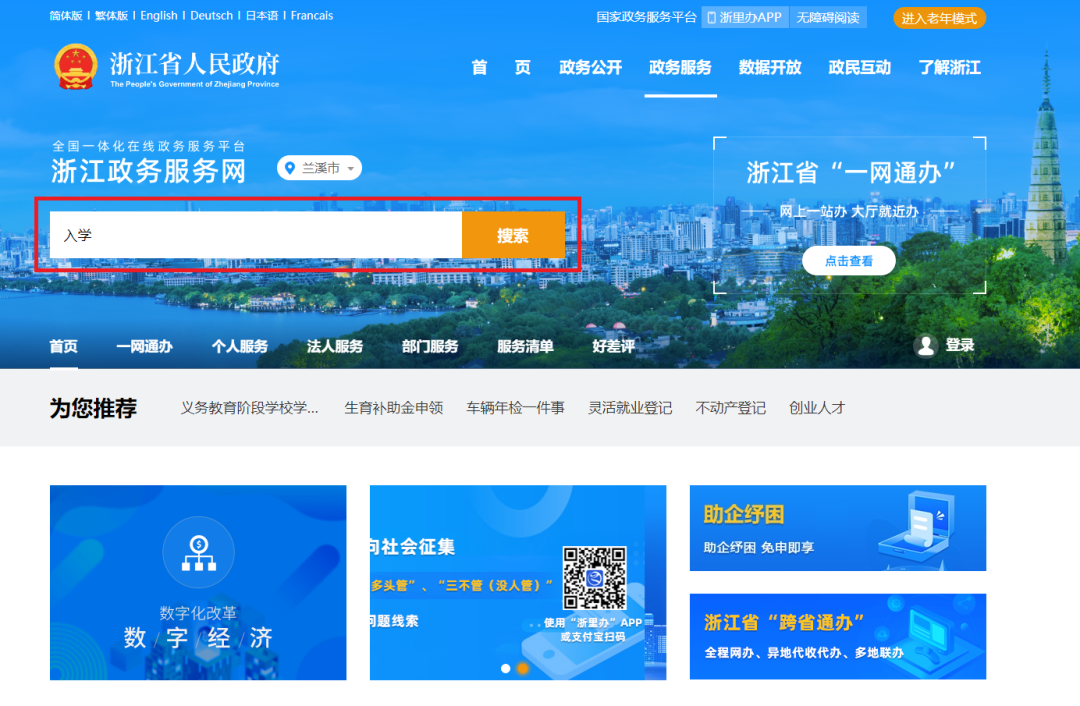Switch language to English
The height and width of the screenshot is (706, 1080).
pos(159,16)
